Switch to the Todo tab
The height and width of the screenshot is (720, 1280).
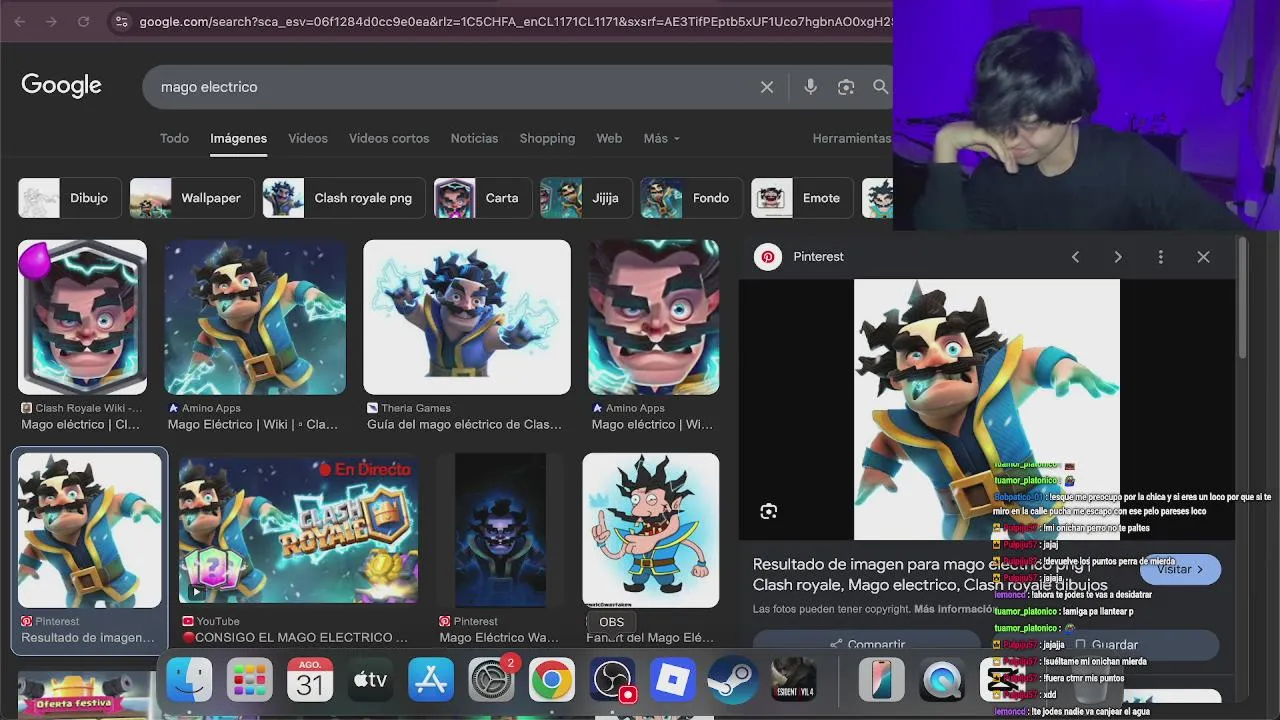pyautogui.click(x=174, y=138)
